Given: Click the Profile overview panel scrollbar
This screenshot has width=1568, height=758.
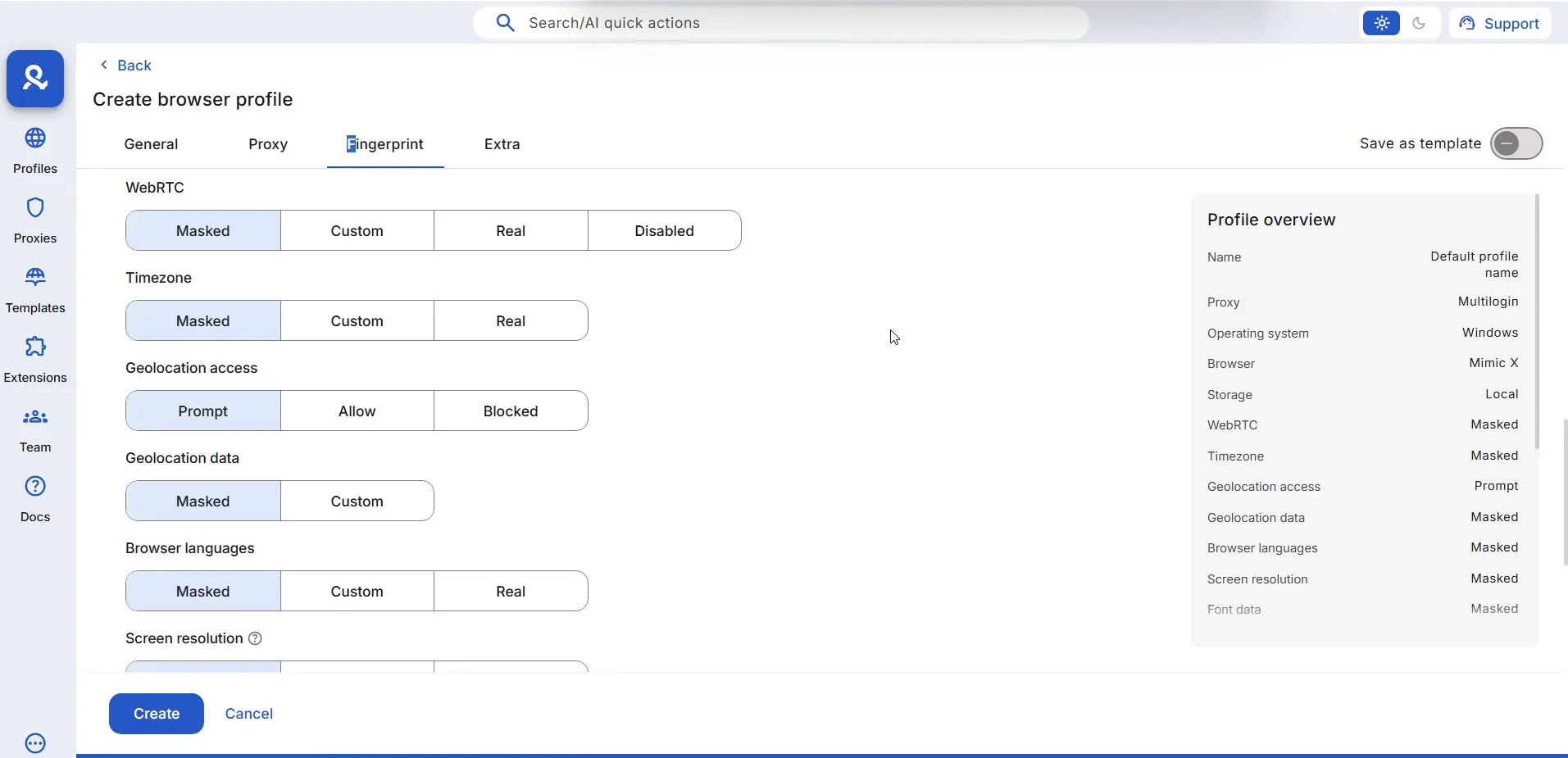Looking at the screenshot, I should point(1537,321).
